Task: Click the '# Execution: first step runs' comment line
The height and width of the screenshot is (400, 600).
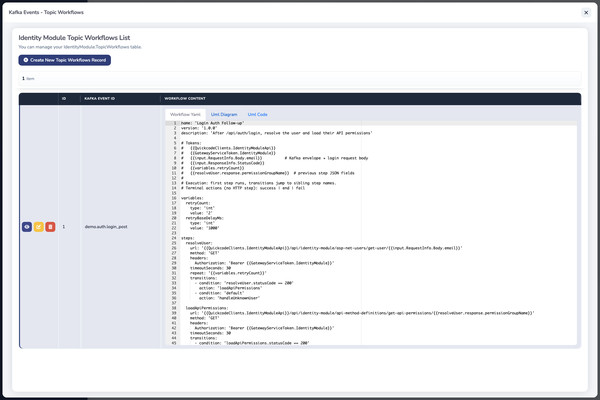Action: (259, 183)
